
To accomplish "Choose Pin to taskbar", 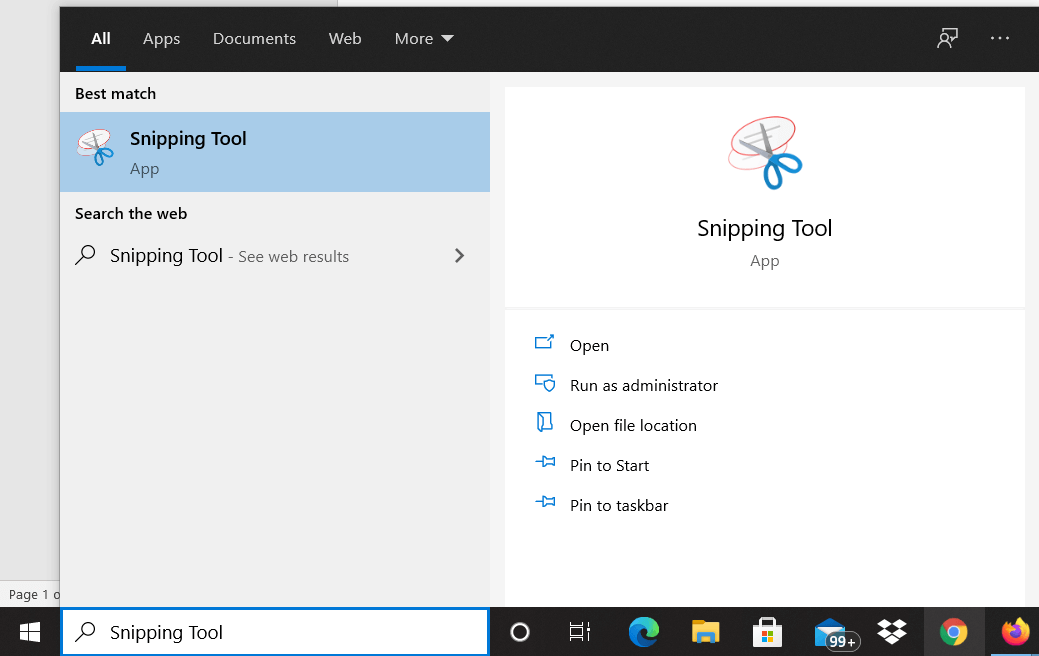I will click(619, 506).
